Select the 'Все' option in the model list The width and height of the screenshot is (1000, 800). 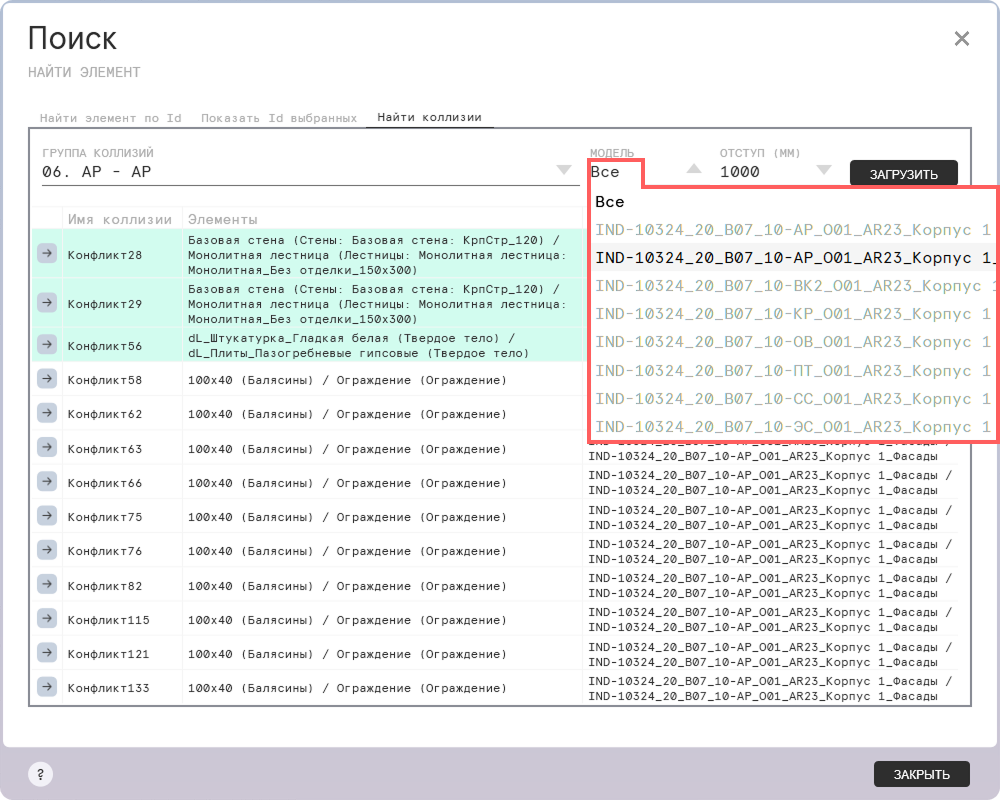610,202
